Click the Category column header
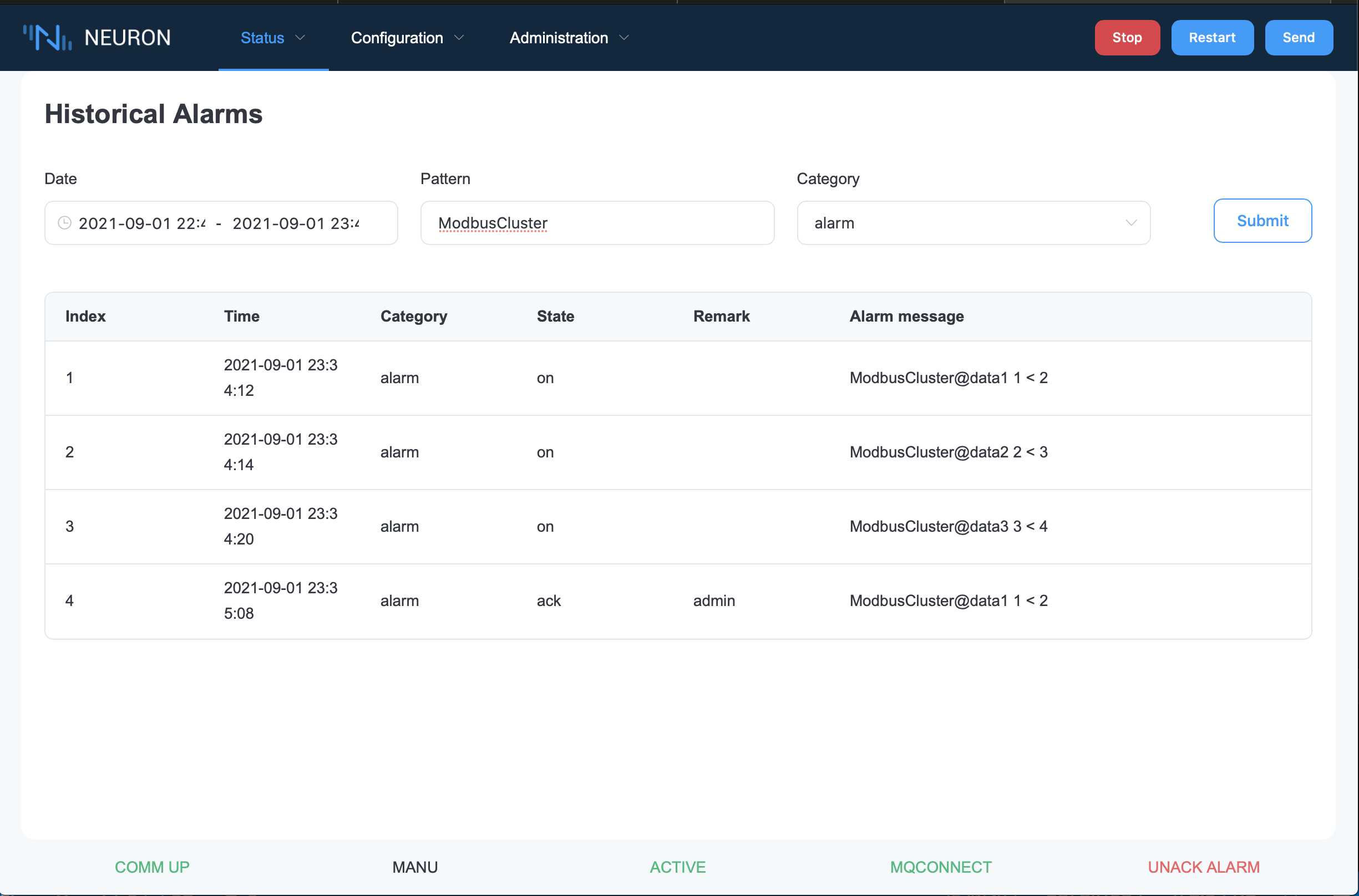 point(414,316)
